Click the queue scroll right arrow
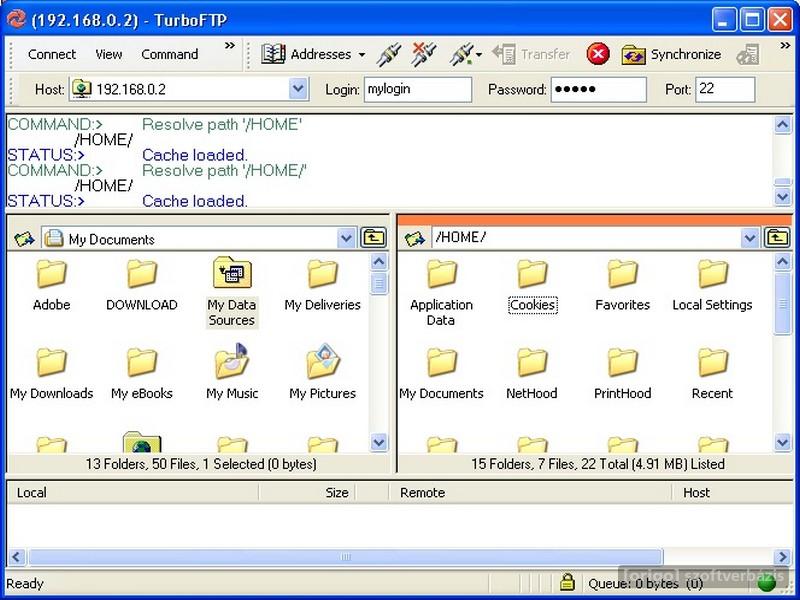This screenshot has width=800, height=600. pos(782,557)
